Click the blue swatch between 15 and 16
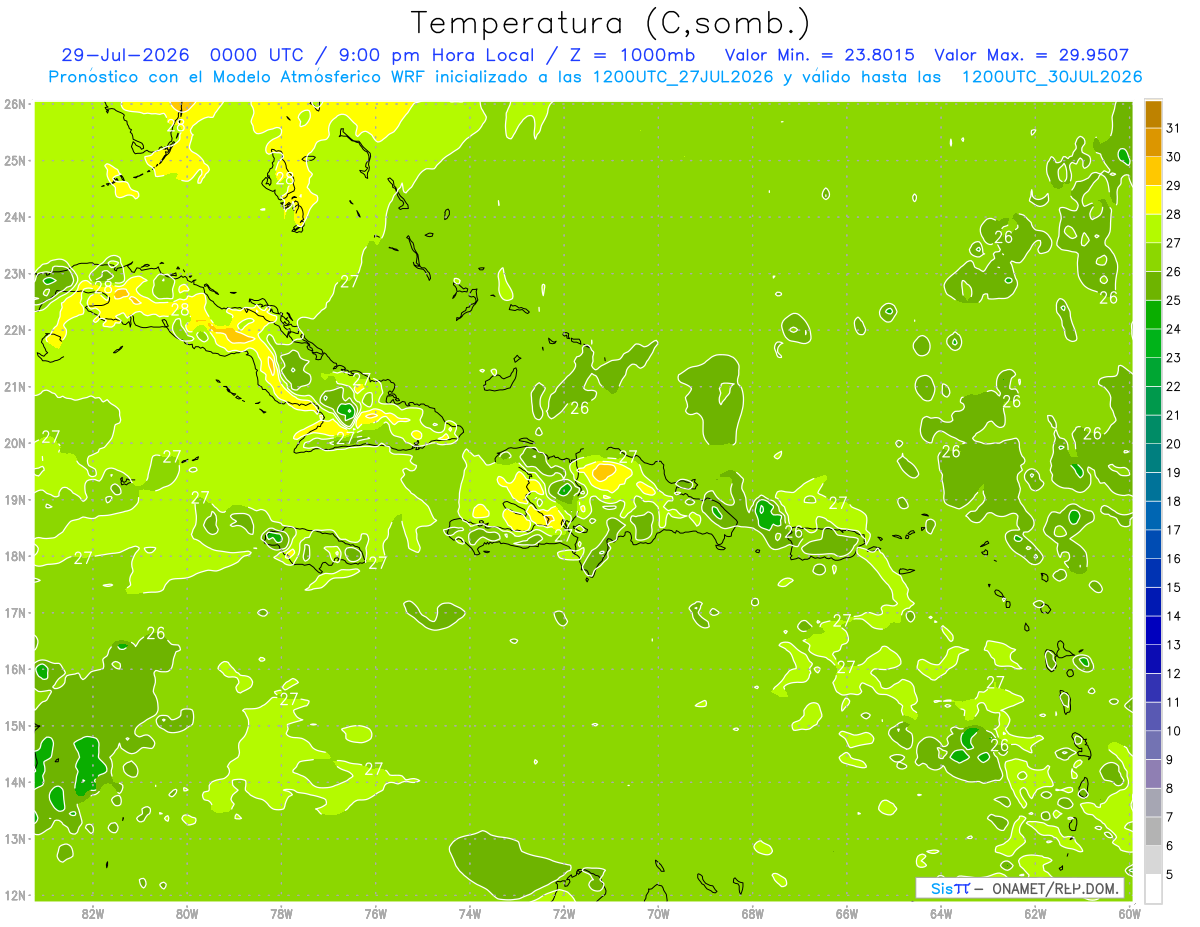 (x=1153, y=573)
